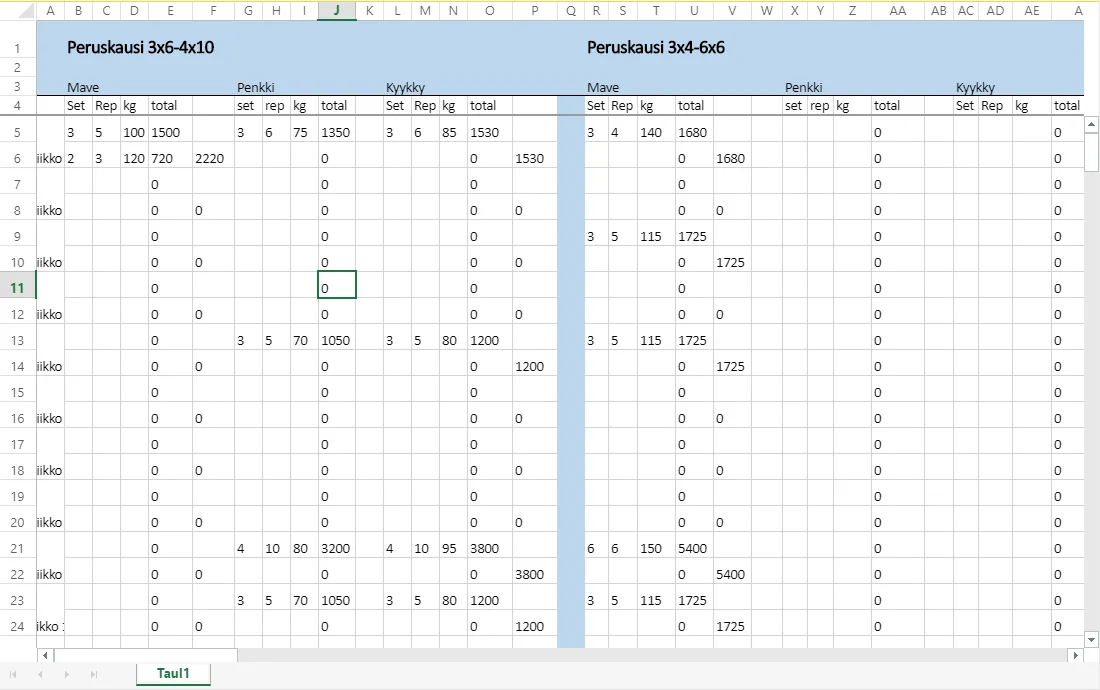The image size is (1100, 690).
Task: Click the horizontal scrollbar left arrow
Action: point(45,656)
